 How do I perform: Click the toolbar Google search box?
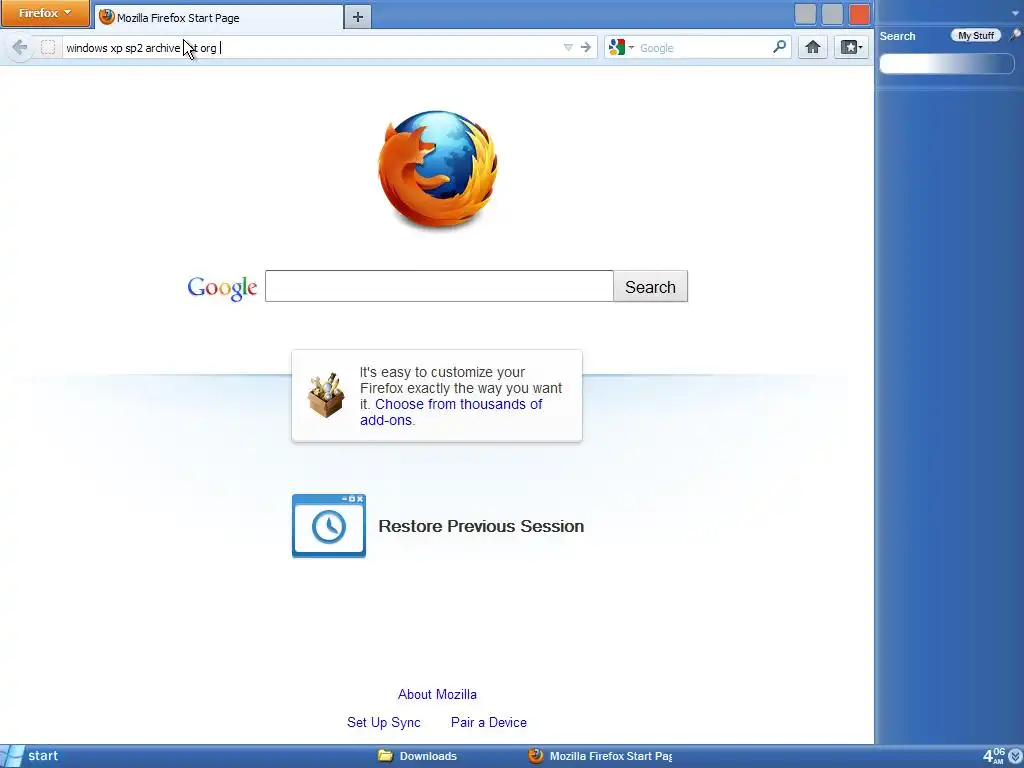(x=704, y=48)
